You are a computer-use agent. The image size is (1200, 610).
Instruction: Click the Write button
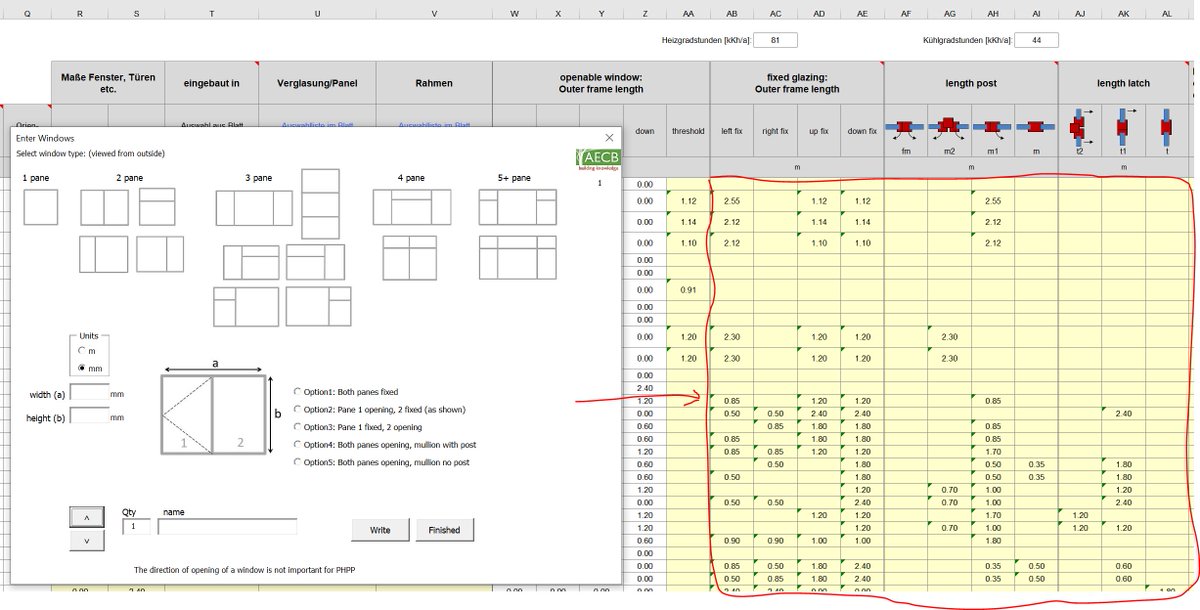tap(380, 529)
